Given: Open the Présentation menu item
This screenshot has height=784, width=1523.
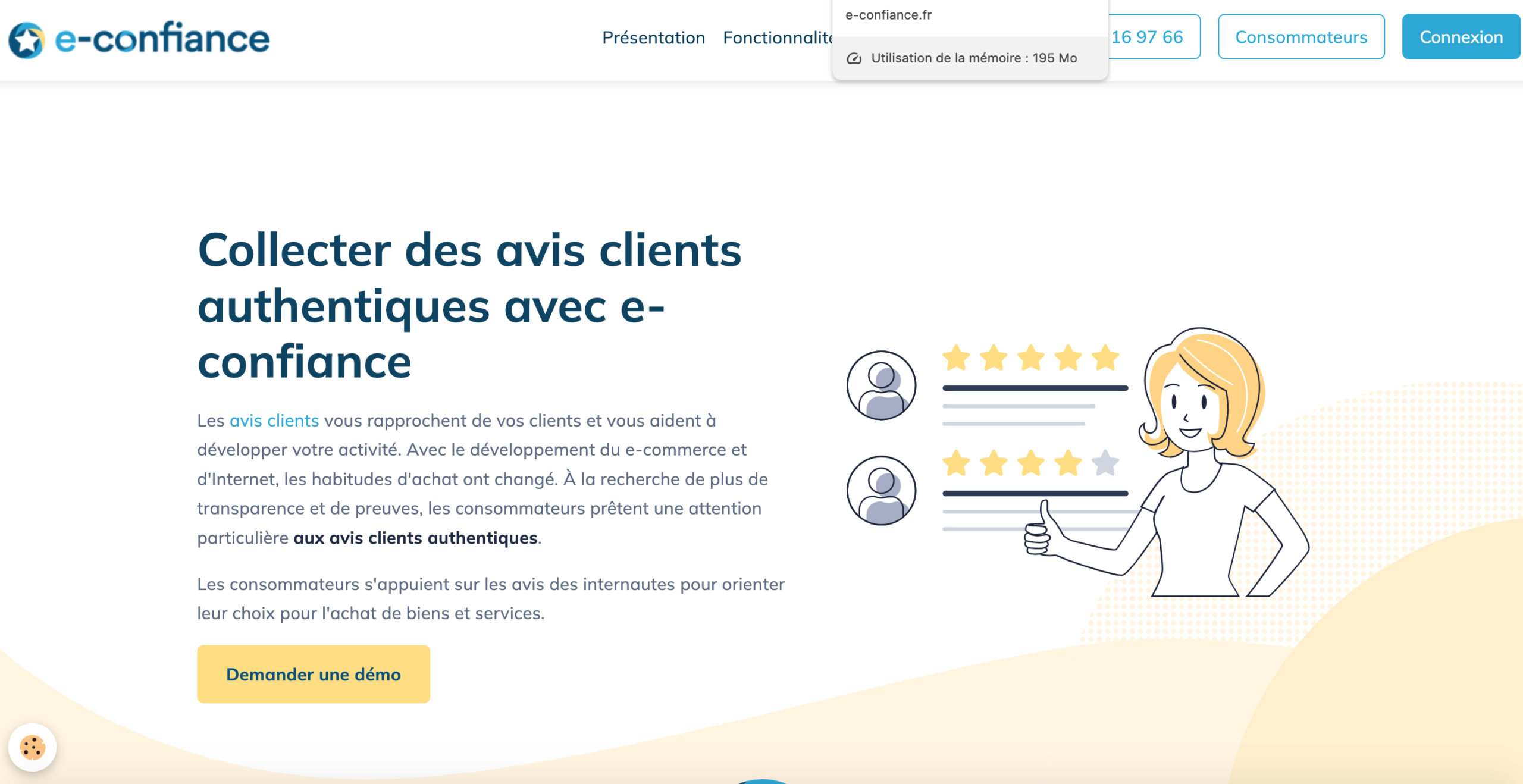Looking at the screenshot, I should (653, 37).
